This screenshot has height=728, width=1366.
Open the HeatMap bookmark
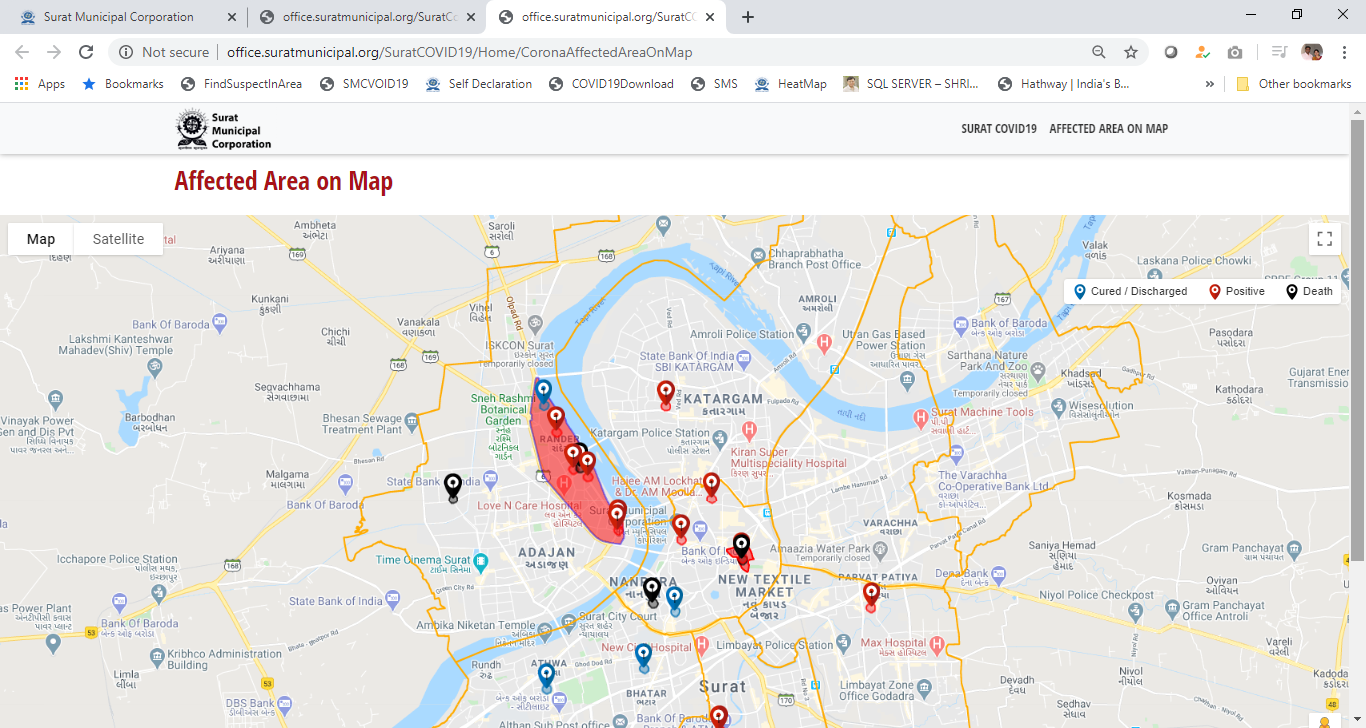coord(791,84)
